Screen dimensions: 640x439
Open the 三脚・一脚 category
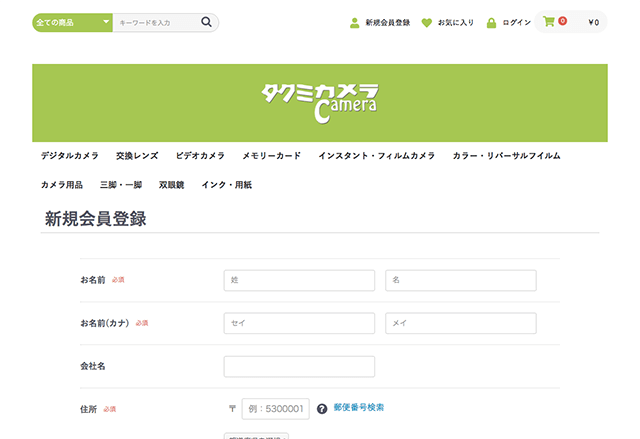click(121, 185)
